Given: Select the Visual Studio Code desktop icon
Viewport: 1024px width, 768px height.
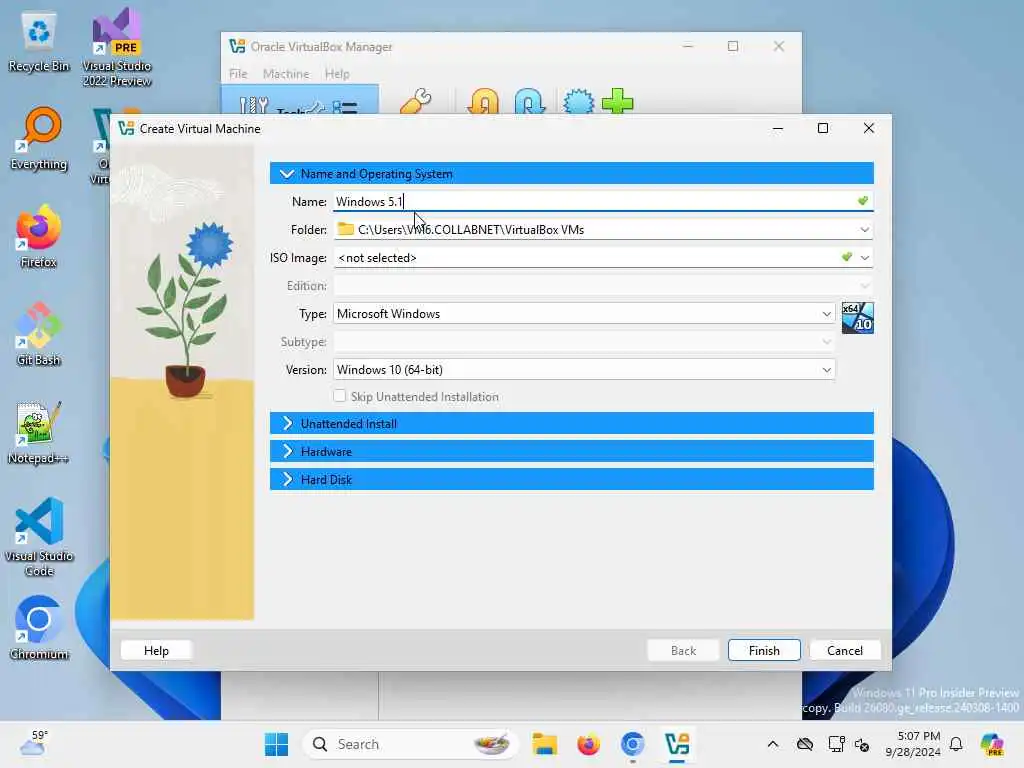Looking at the screenshot, I should pos(39,537).
